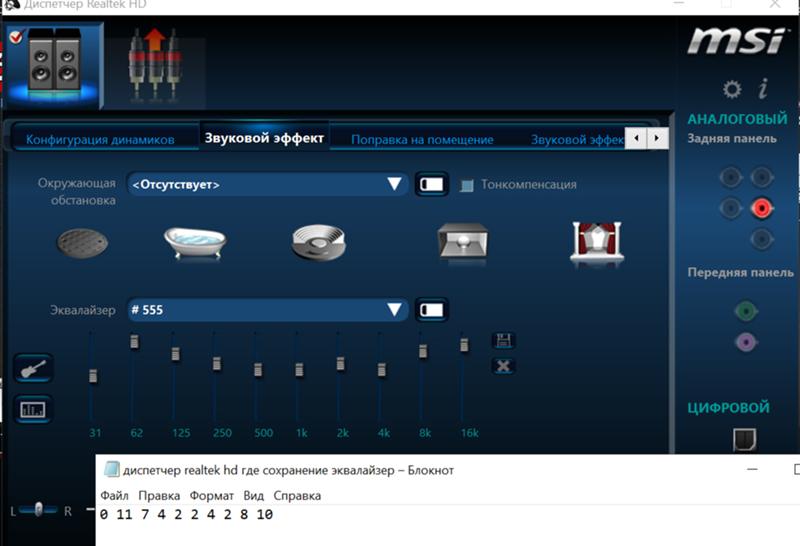Select the digital output RCA connectors icon
800x546 pixels.
point(155,65)
